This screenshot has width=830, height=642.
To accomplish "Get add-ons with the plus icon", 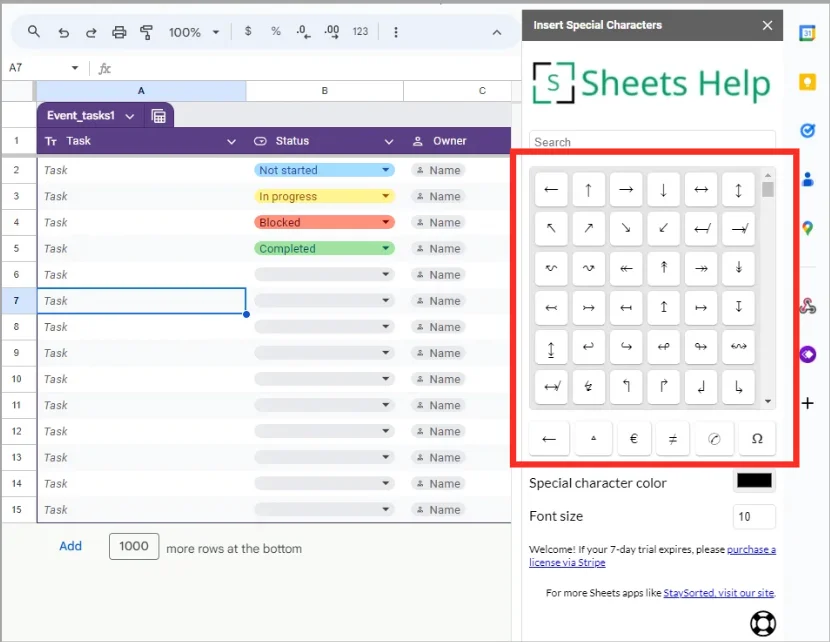I will tap(807, 404).
